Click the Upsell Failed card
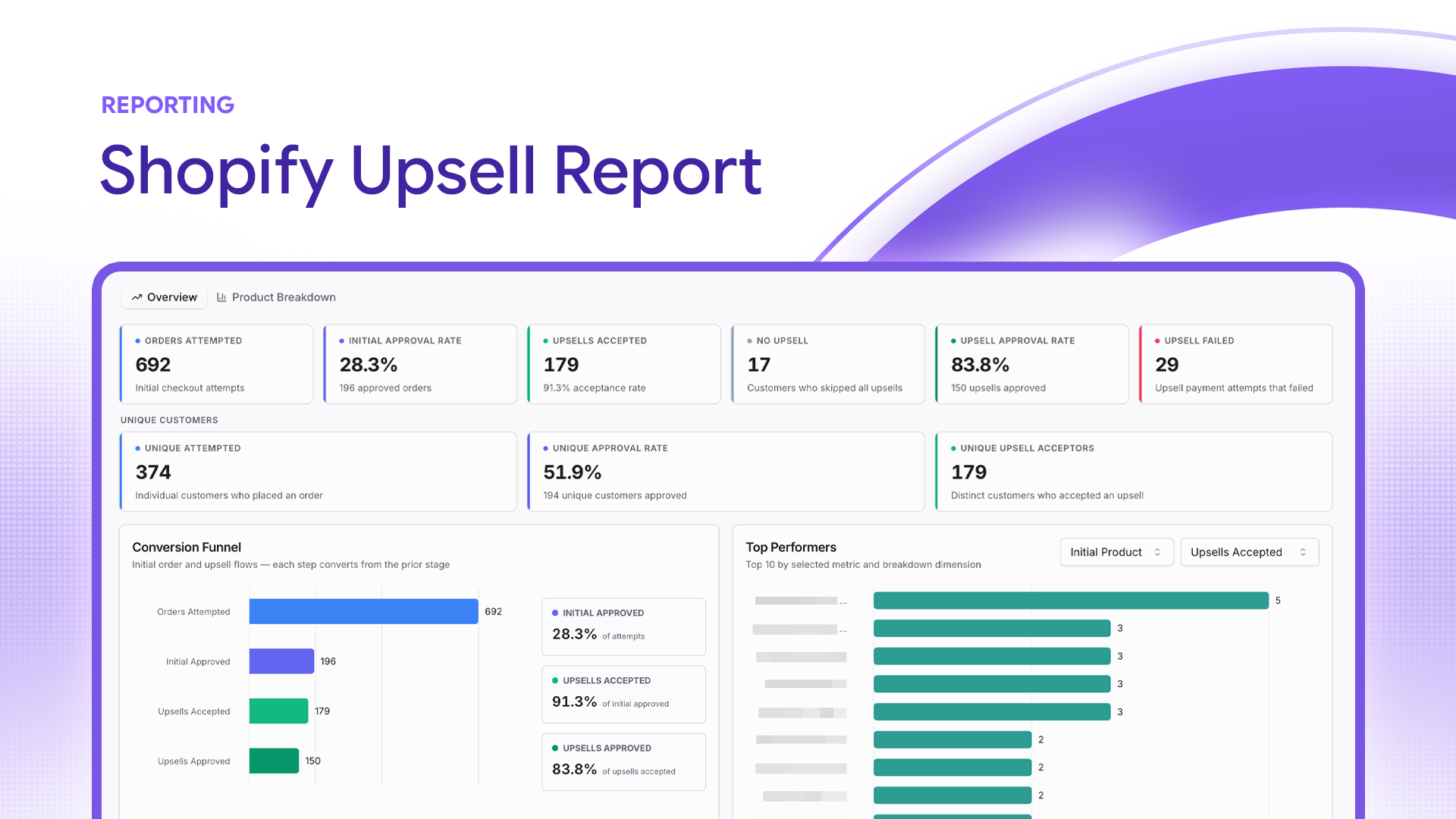The width and height of the screenshot is (1456, 819). pos(1236,364)
